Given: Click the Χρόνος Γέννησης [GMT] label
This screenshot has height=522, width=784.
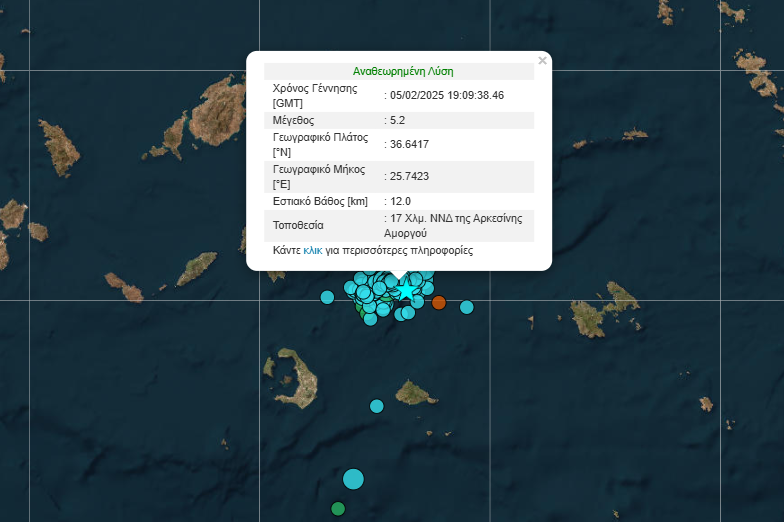Looking at the screenshot, I should coord(315,96).
